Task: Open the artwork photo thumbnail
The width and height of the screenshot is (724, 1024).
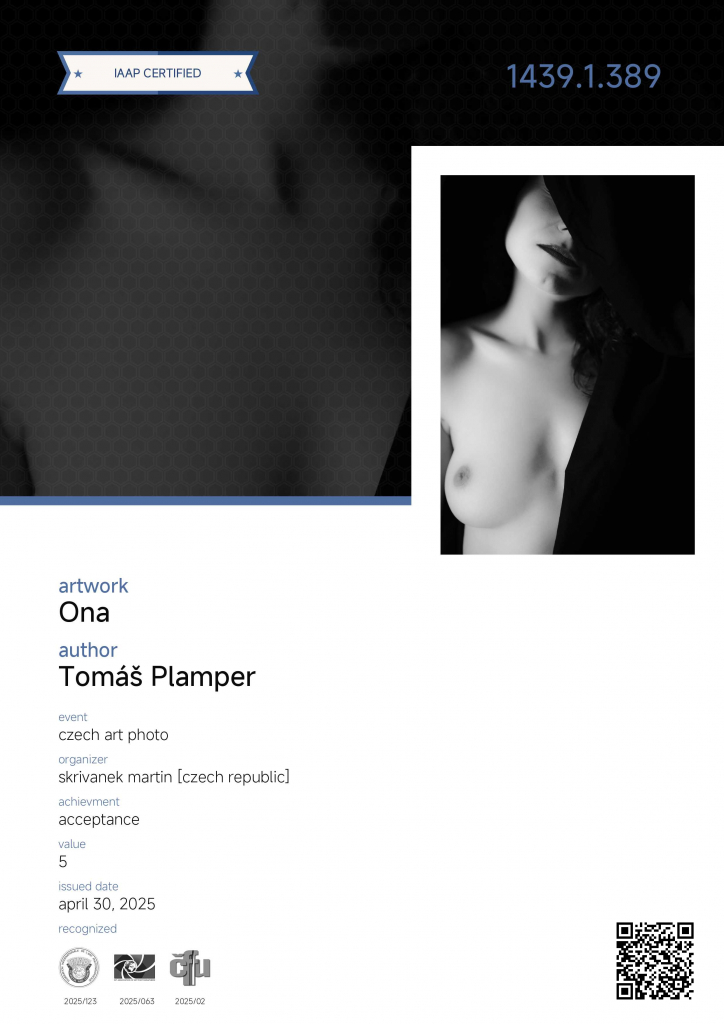Action: tap(567, 364)
